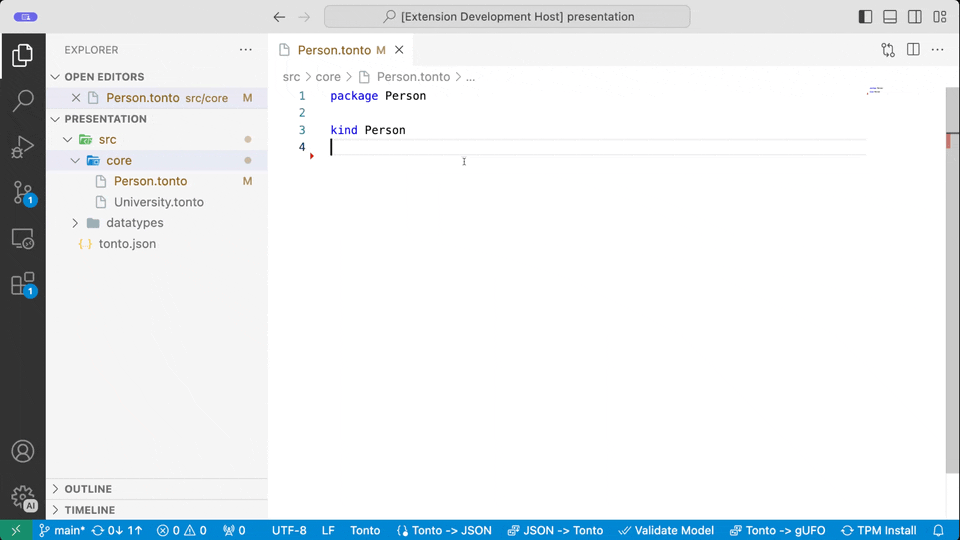Expand the datatypes folder chevron

[x=75, y=223]
